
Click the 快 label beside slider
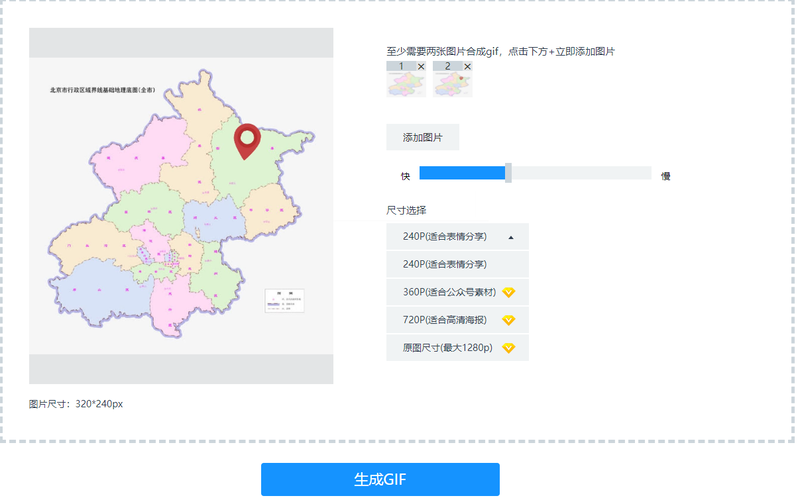[406, 176]
